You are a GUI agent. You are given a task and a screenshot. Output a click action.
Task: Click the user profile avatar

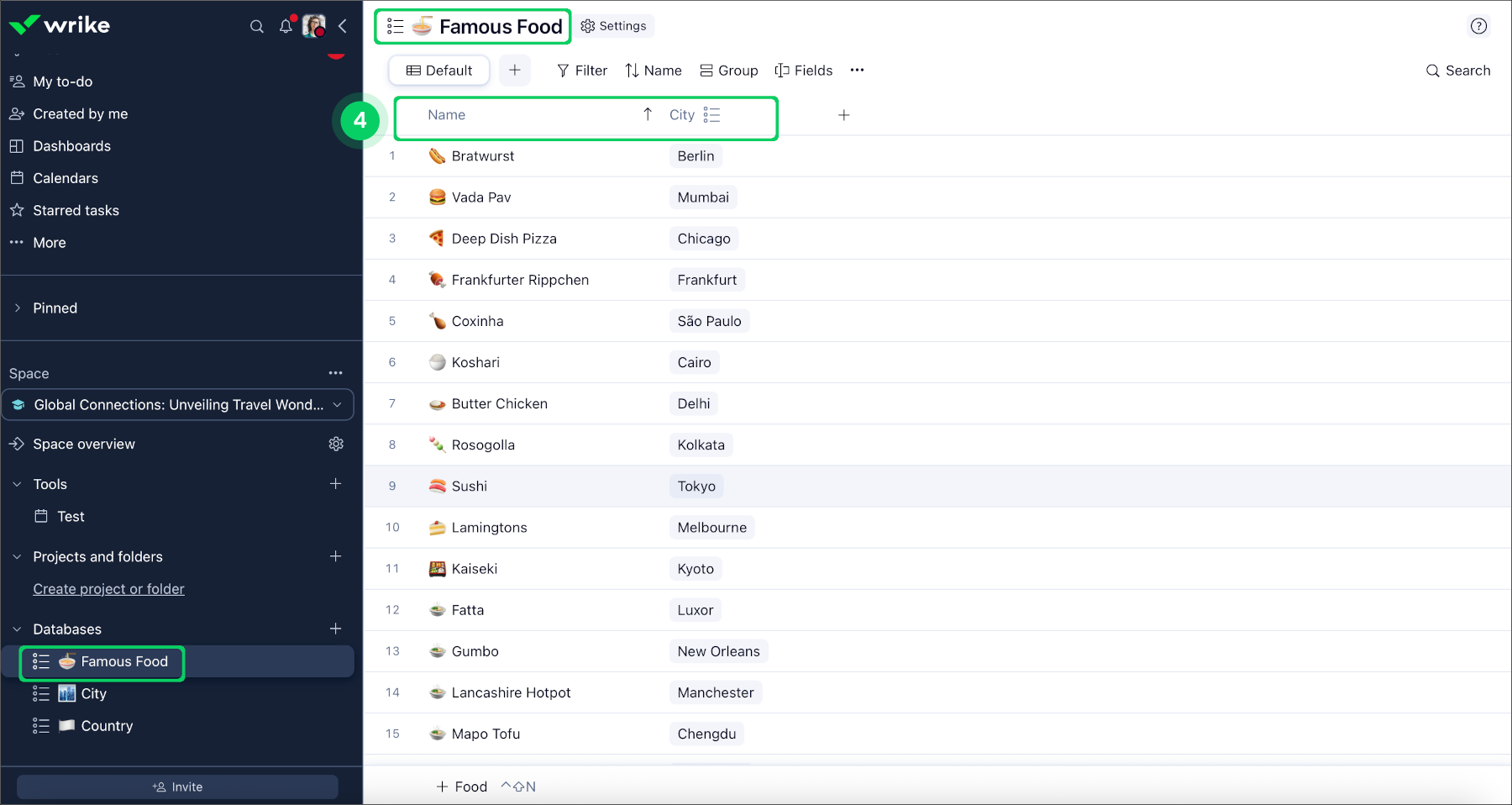pyautogui.click(x=314, y=26)
